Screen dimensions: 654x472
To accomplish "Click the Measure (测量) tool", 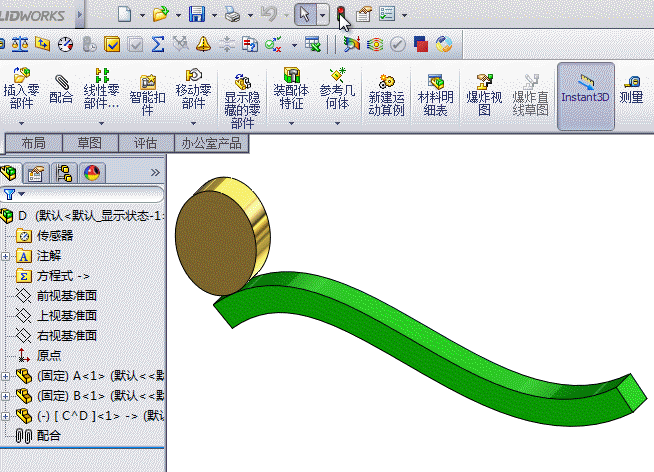I will [631, 89].
